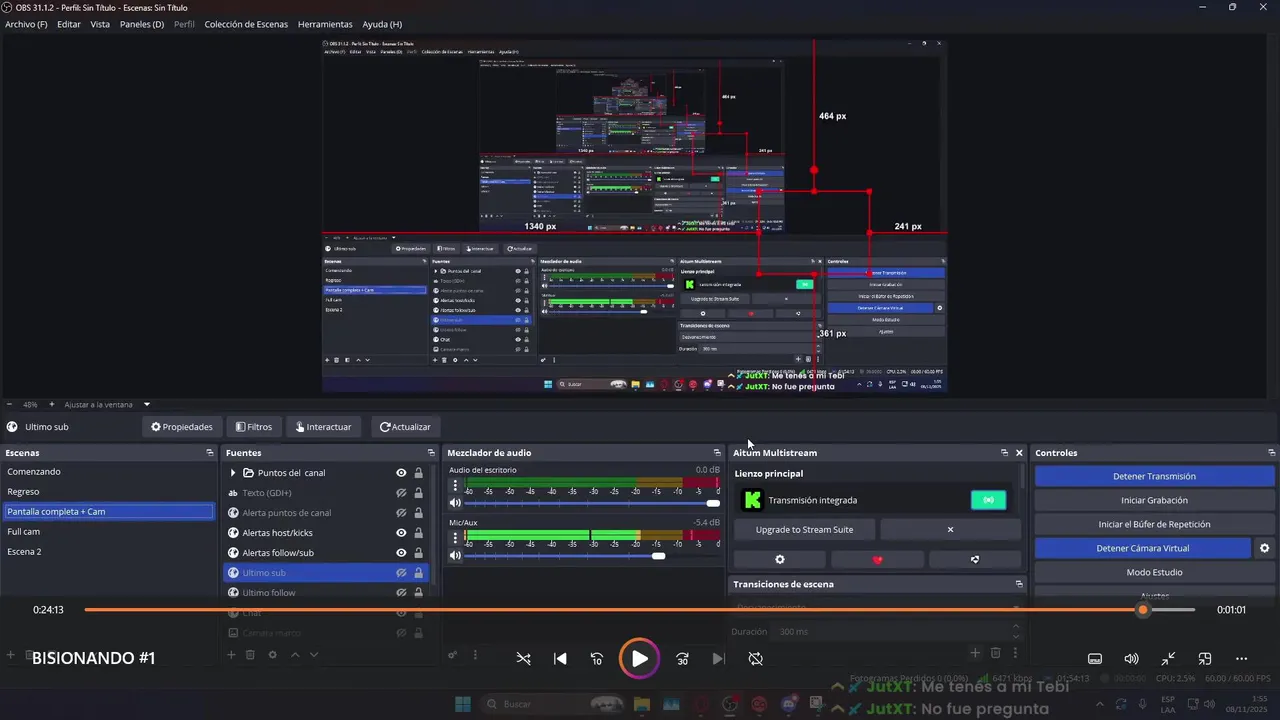Open virtual camera settings gear
Screen dimensions: 1280x720
coord(1264,548)
